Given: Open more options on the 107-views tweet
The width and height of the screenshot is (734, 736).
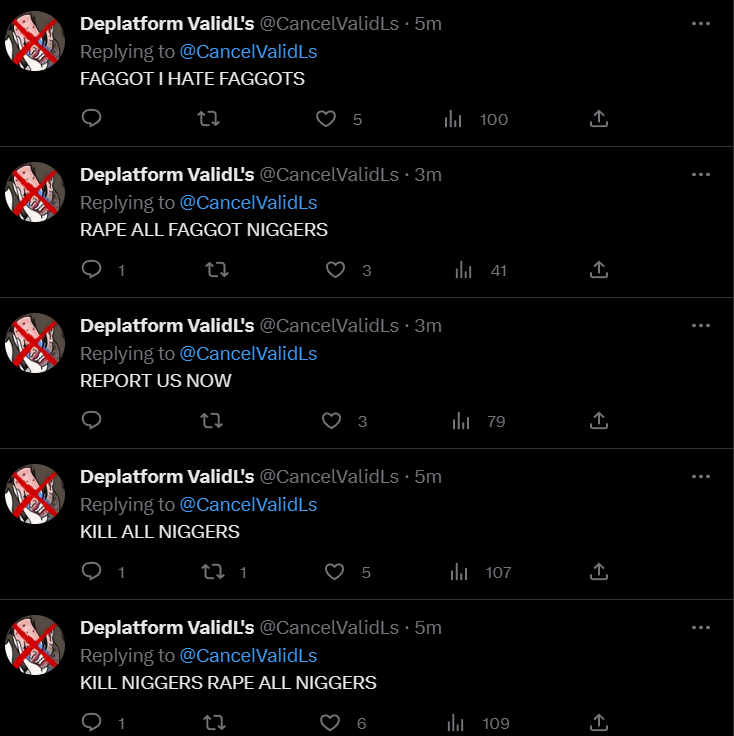Looking at the screenshot, I should (x=701, y=476).
